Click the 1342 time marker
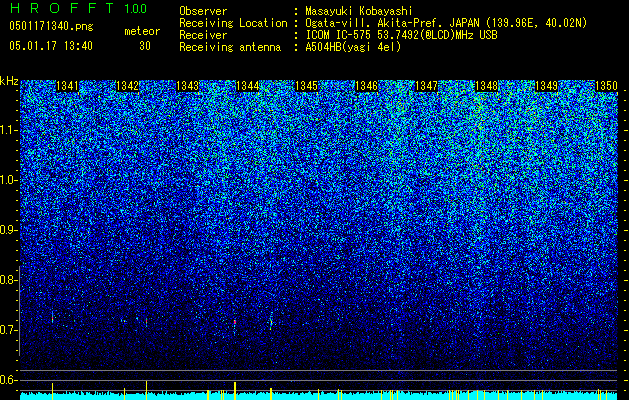The width and height of the screenshot is (629, 400). (127, 86)
